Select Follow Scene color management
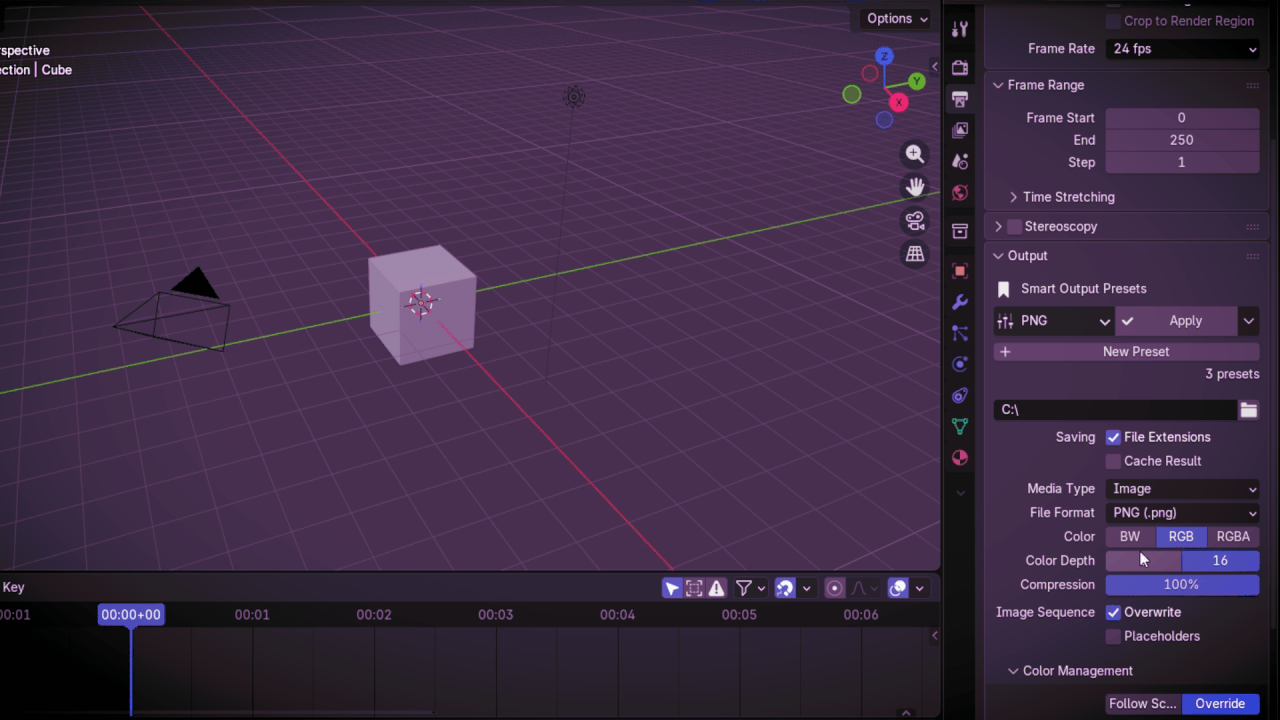Image resolution: width=1280 pixels, height=720 pixels. [1143, 704]
